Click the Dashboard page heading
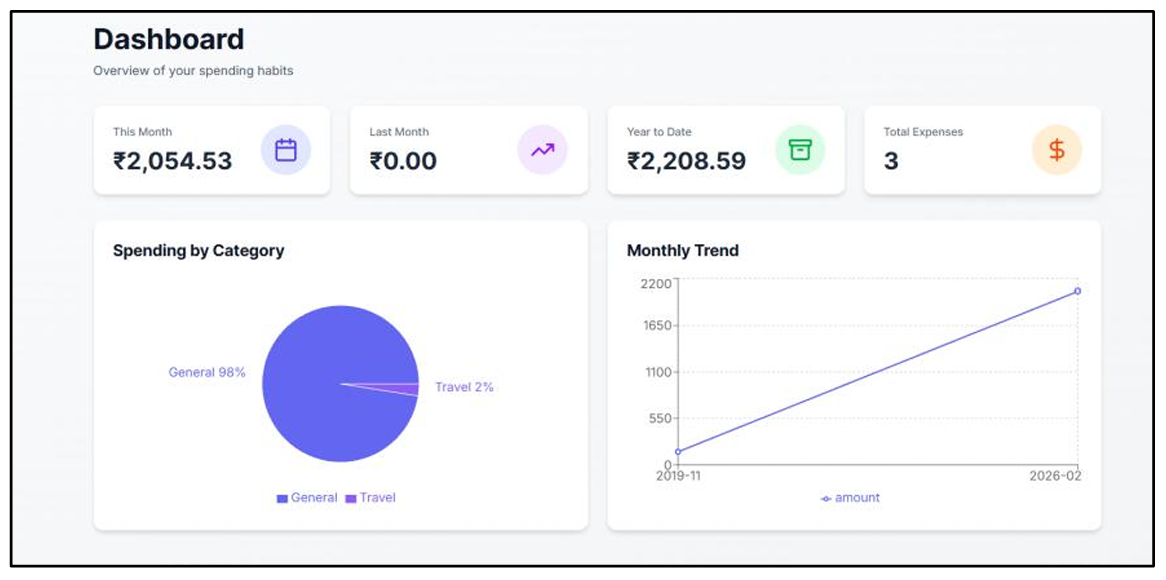Screen dimensions: 1166x580 (x=169, y=39)
